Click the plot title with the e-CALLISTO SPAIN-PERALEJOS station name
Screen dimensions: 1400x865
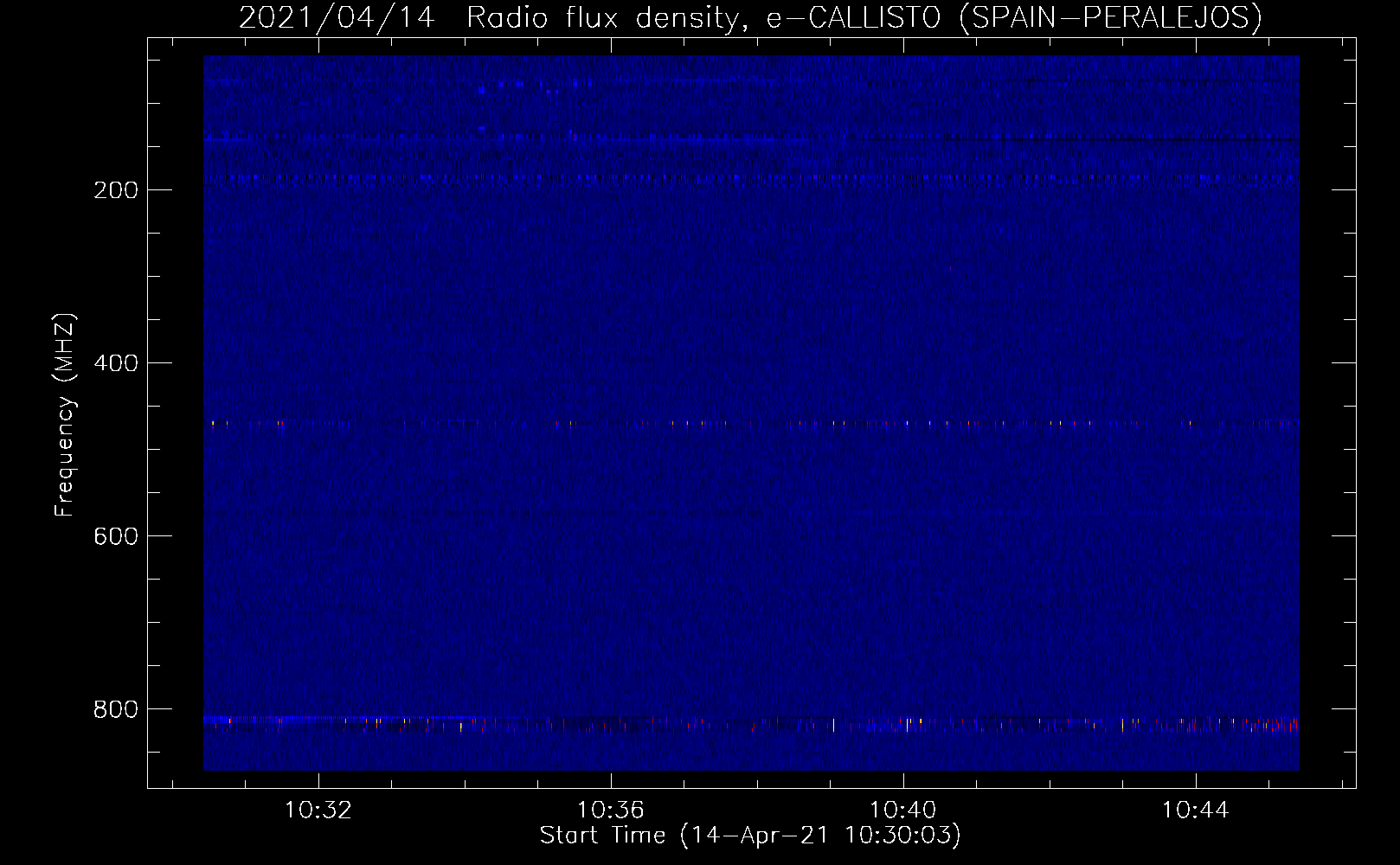[x=750, y=17]
